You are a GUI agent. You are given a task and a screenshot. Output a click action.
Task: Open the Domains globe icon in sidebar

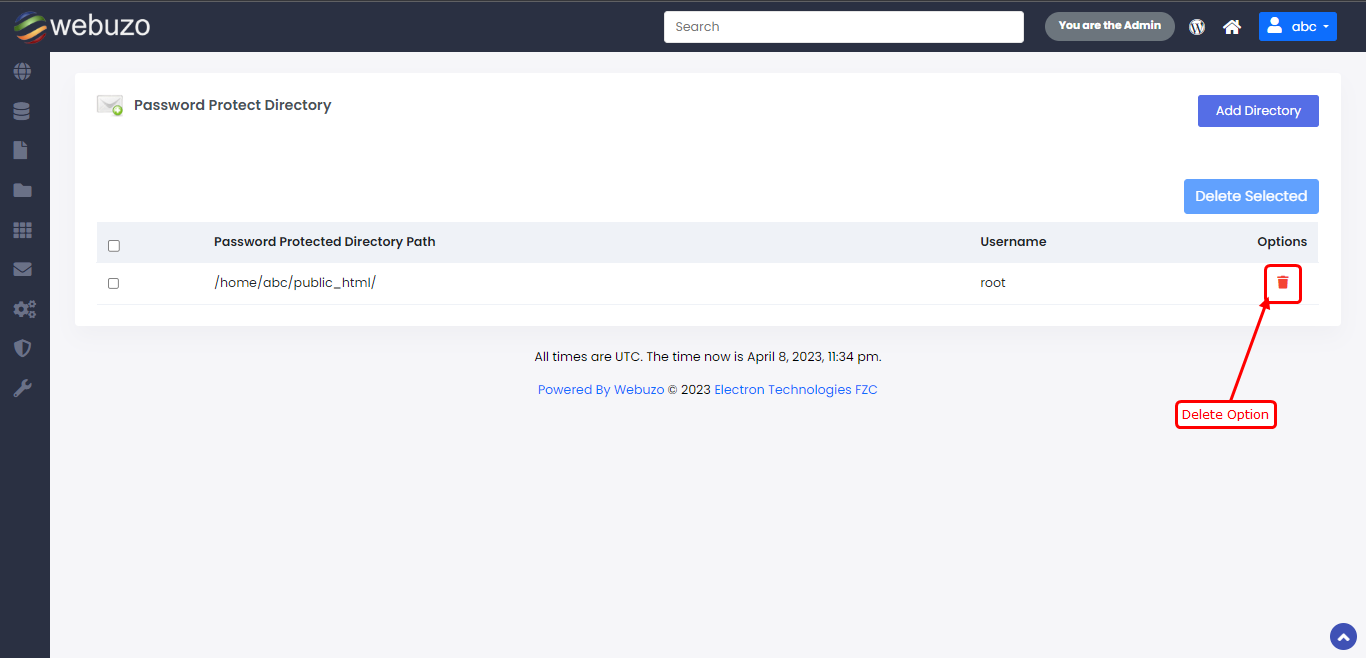coord(22,72)
